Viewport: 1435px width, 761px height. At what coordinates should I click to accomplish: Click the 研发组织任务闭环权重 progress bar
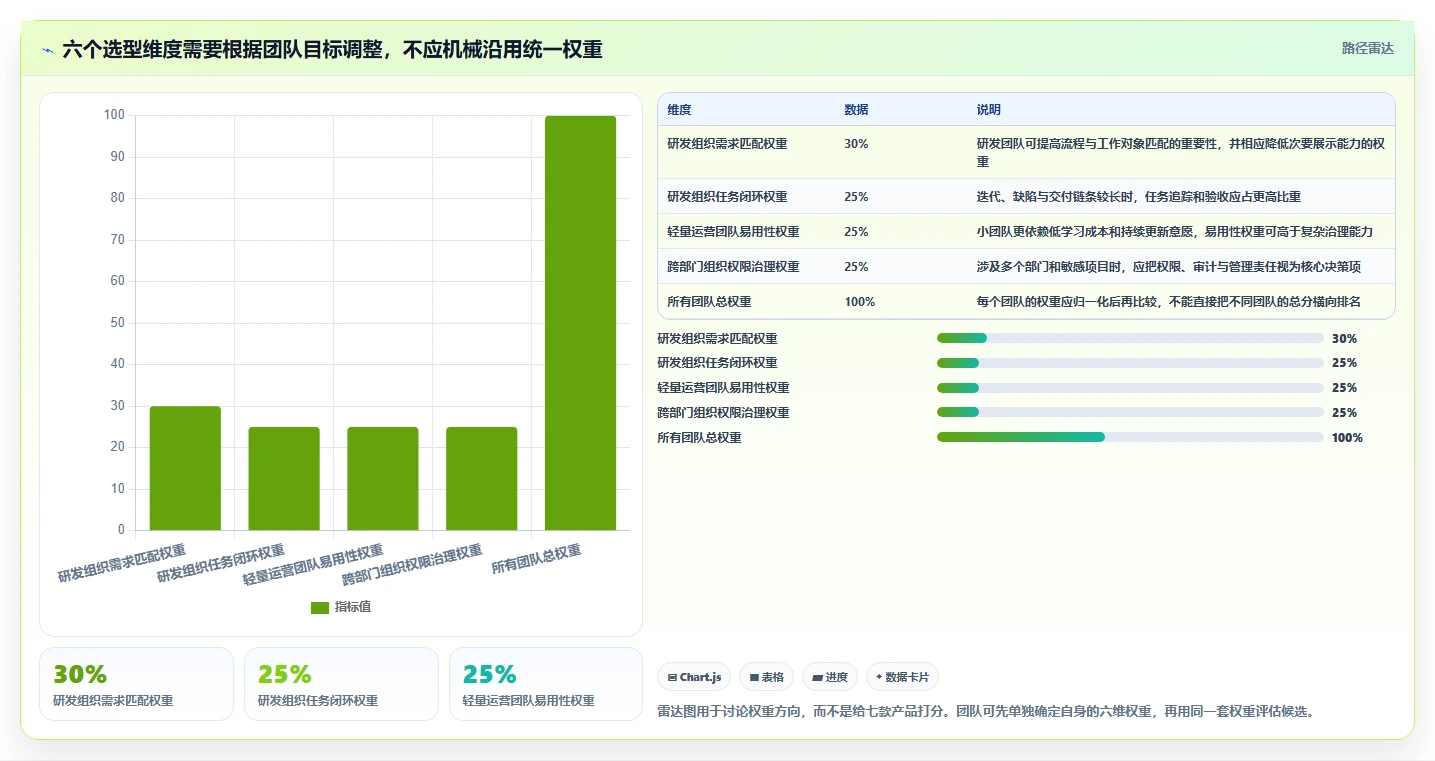coord(1130,363)
